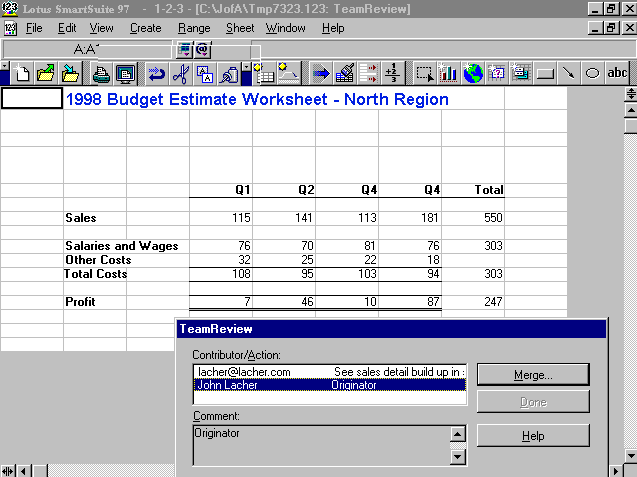This screenshot has height=477, width=637.
Task: Click the sum values icon
Action: tap(393, 73)
